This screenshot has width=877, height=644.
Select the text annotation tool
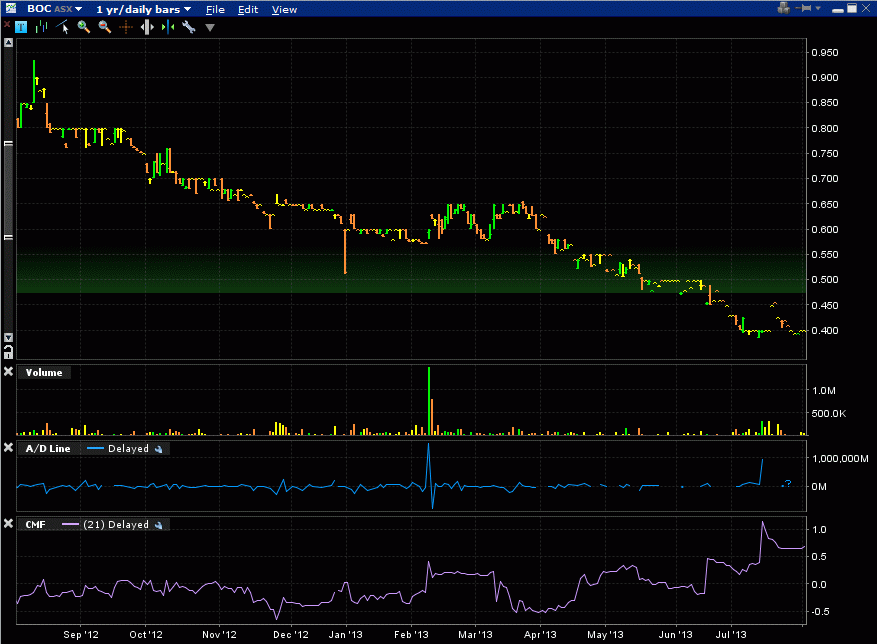click(22, 27)
